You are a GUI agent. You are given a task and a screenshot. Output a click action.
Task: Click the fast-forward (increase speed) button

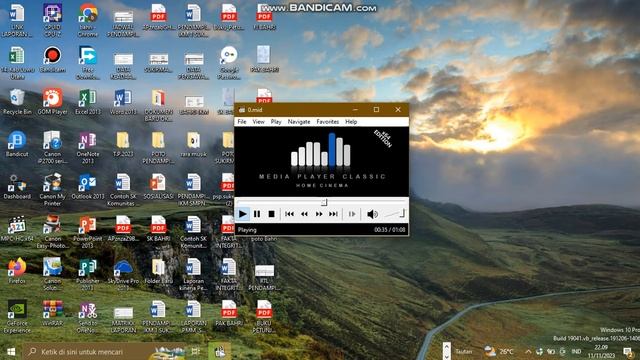(319, 214)
